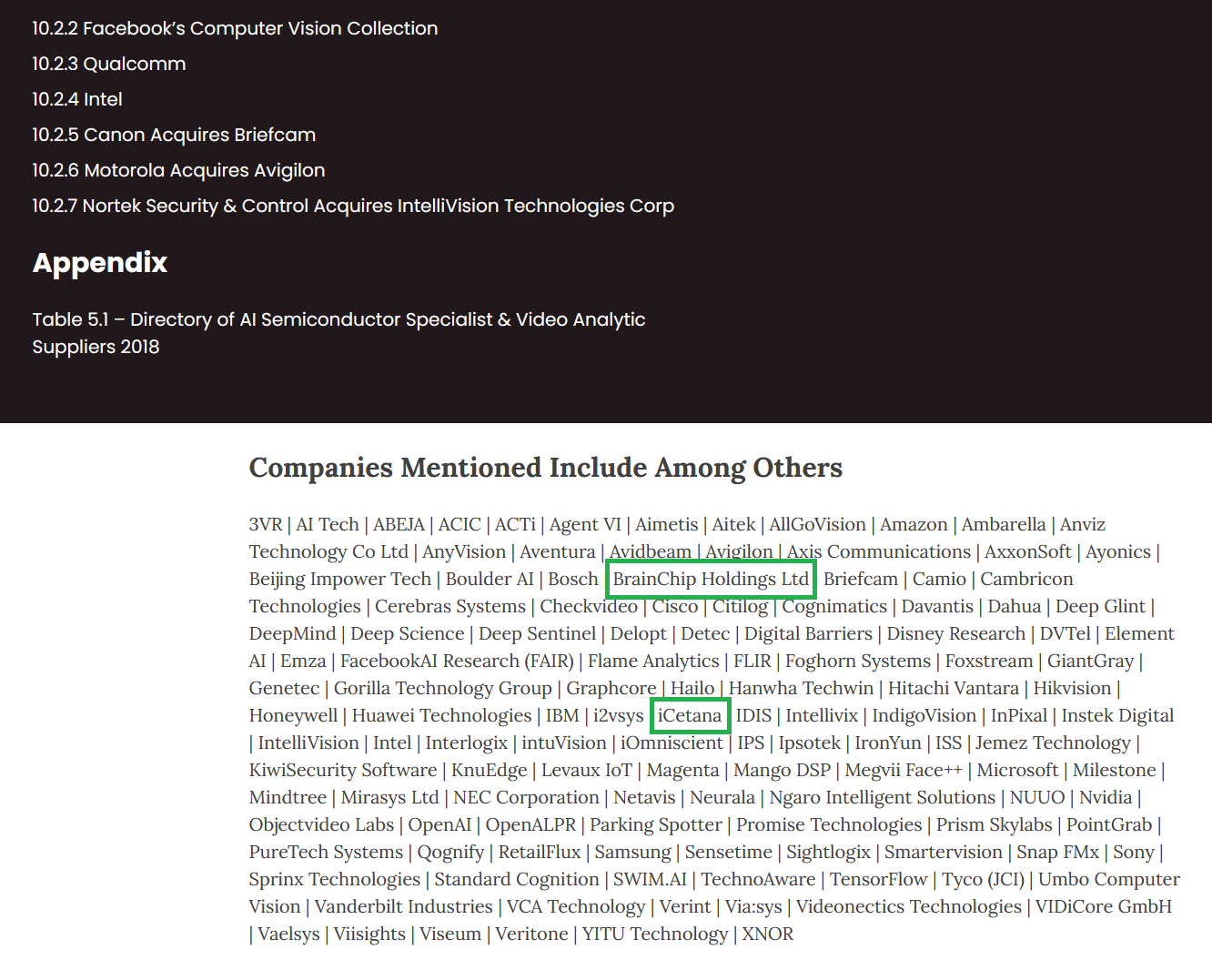1212x980 pixels.
Task: Click 'Digital Barriers' in the list
Action: click(x=808, y=634)
